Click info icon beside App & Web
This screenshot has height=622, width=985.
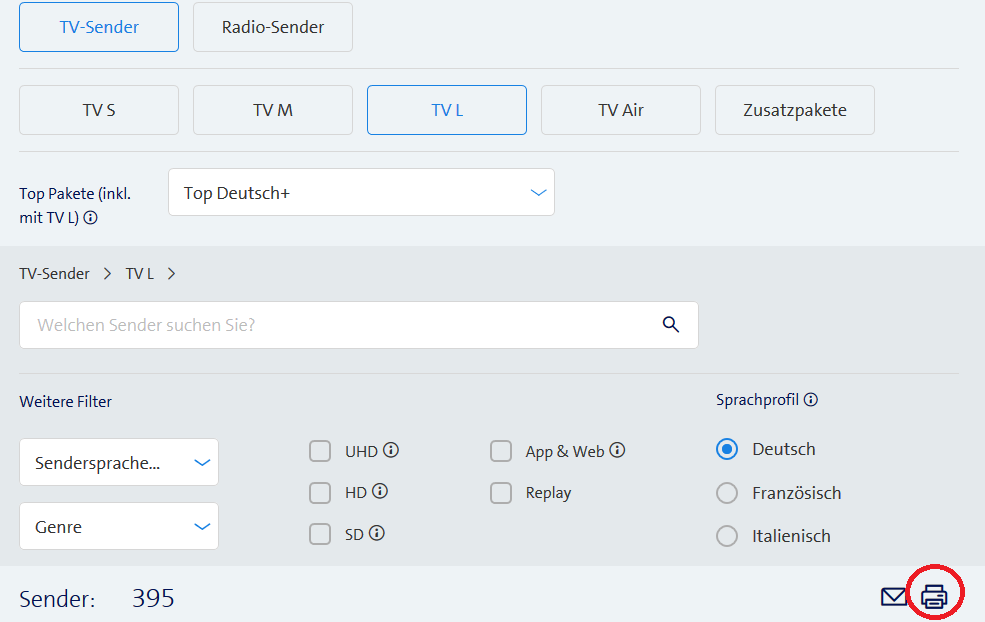coord(617,451)
